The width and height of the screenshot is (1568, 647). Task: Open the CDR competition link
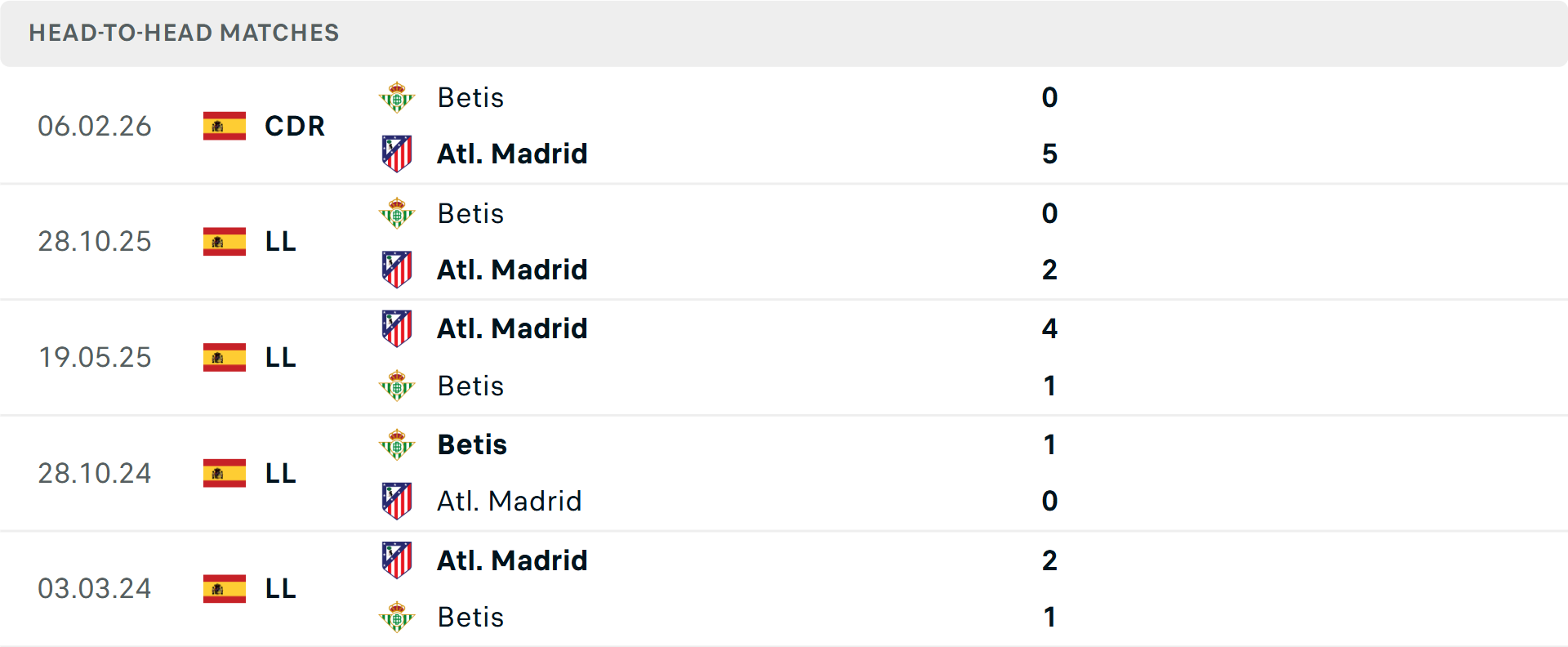[294, 126]
